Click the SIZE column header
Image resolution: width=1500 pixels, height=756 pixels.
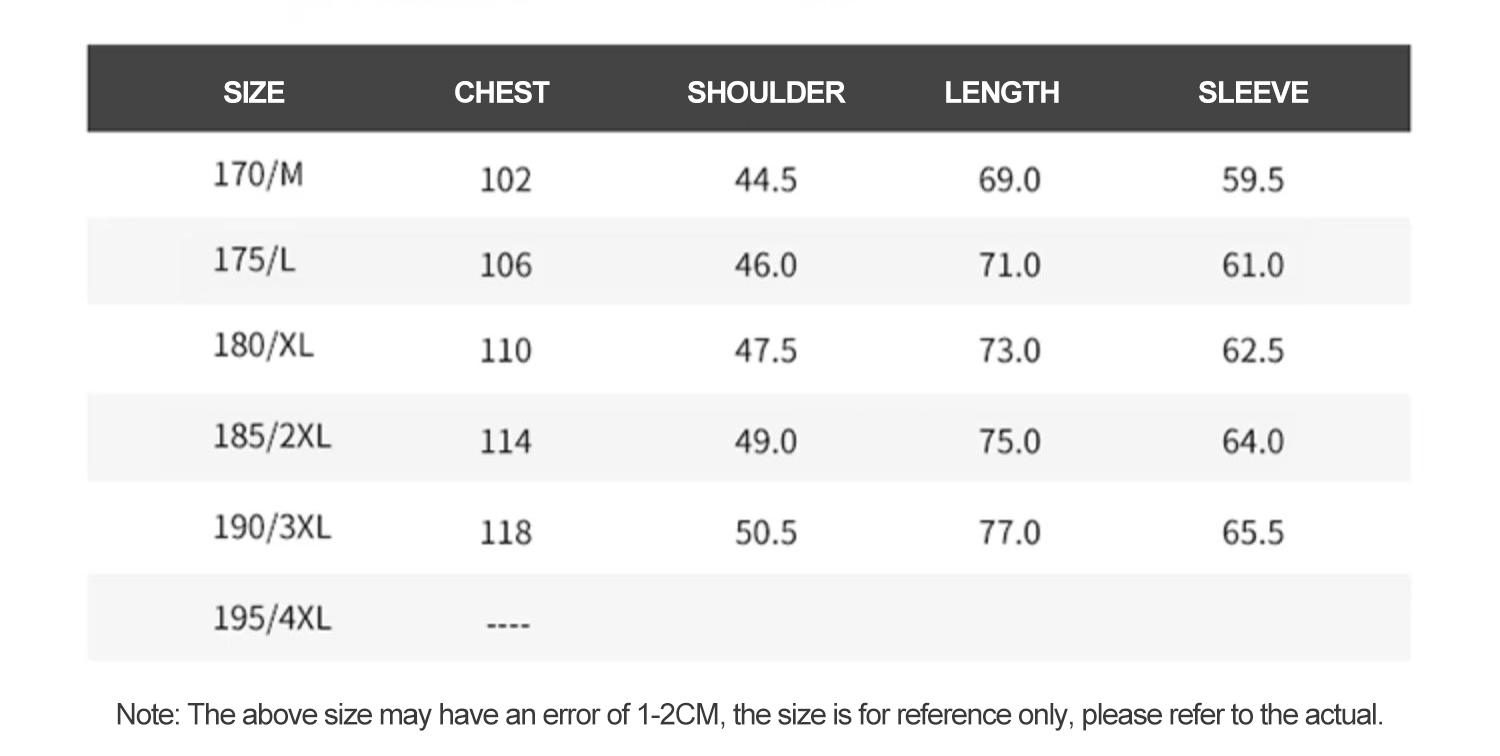point(254,92)
